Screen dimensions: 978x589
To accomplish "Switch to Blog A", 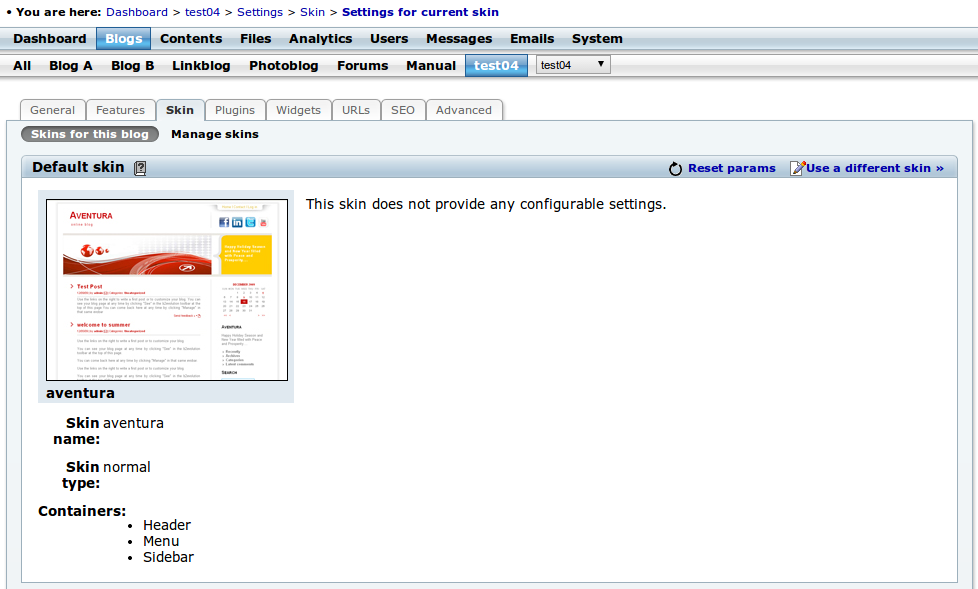I will (x=70, y=66).
